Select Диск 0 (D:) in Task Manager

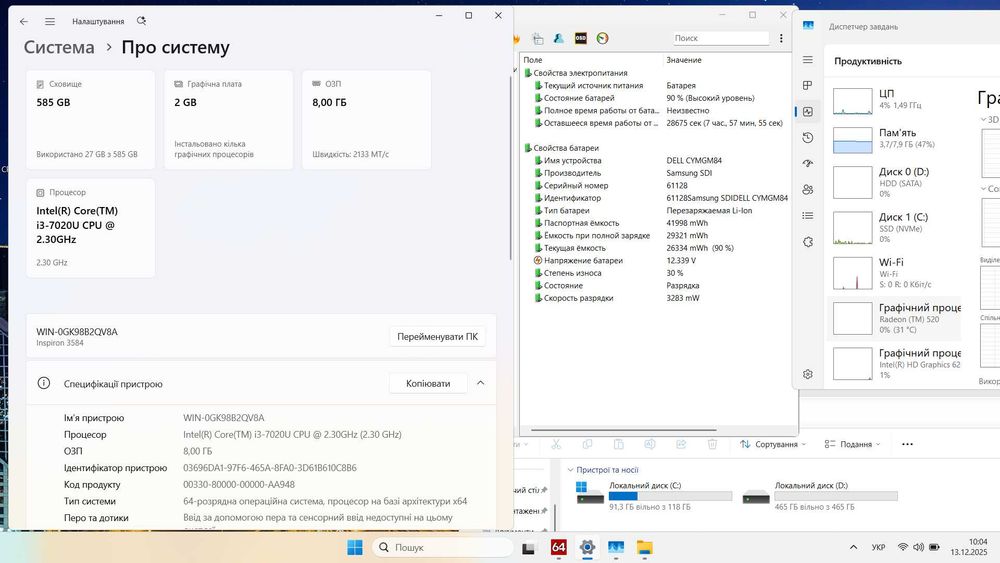pyautogui.click(x=893, y=182)
